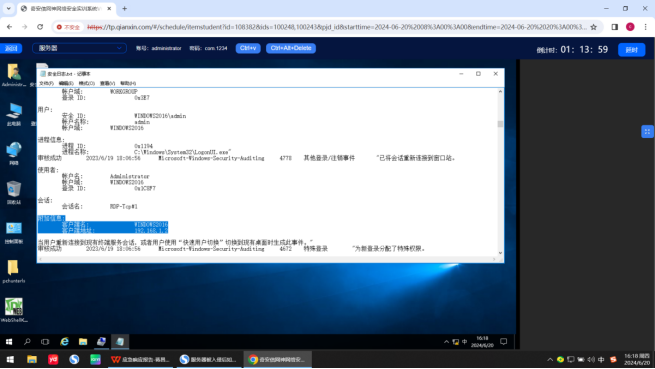
Task: Click the 帐户名 Administrator line in Notepad
Action: 106,176
